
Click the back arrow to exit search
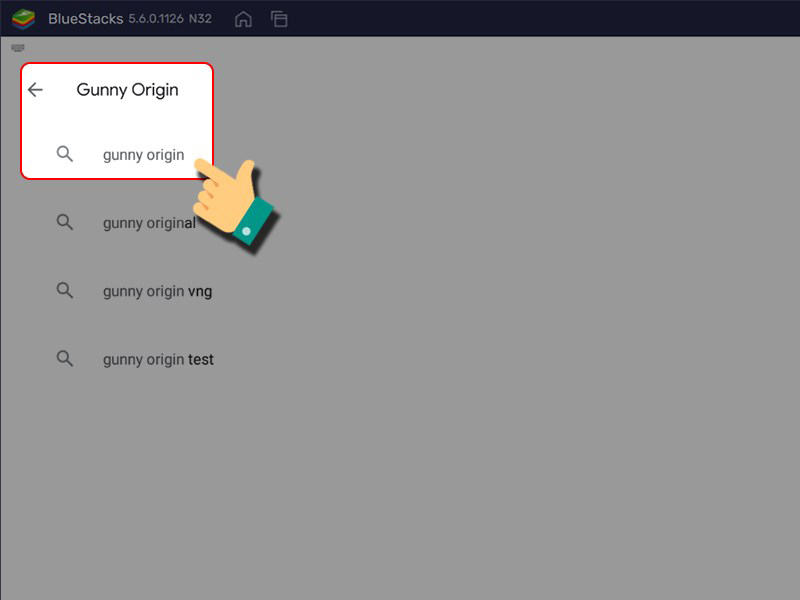(x=36, y=90)
